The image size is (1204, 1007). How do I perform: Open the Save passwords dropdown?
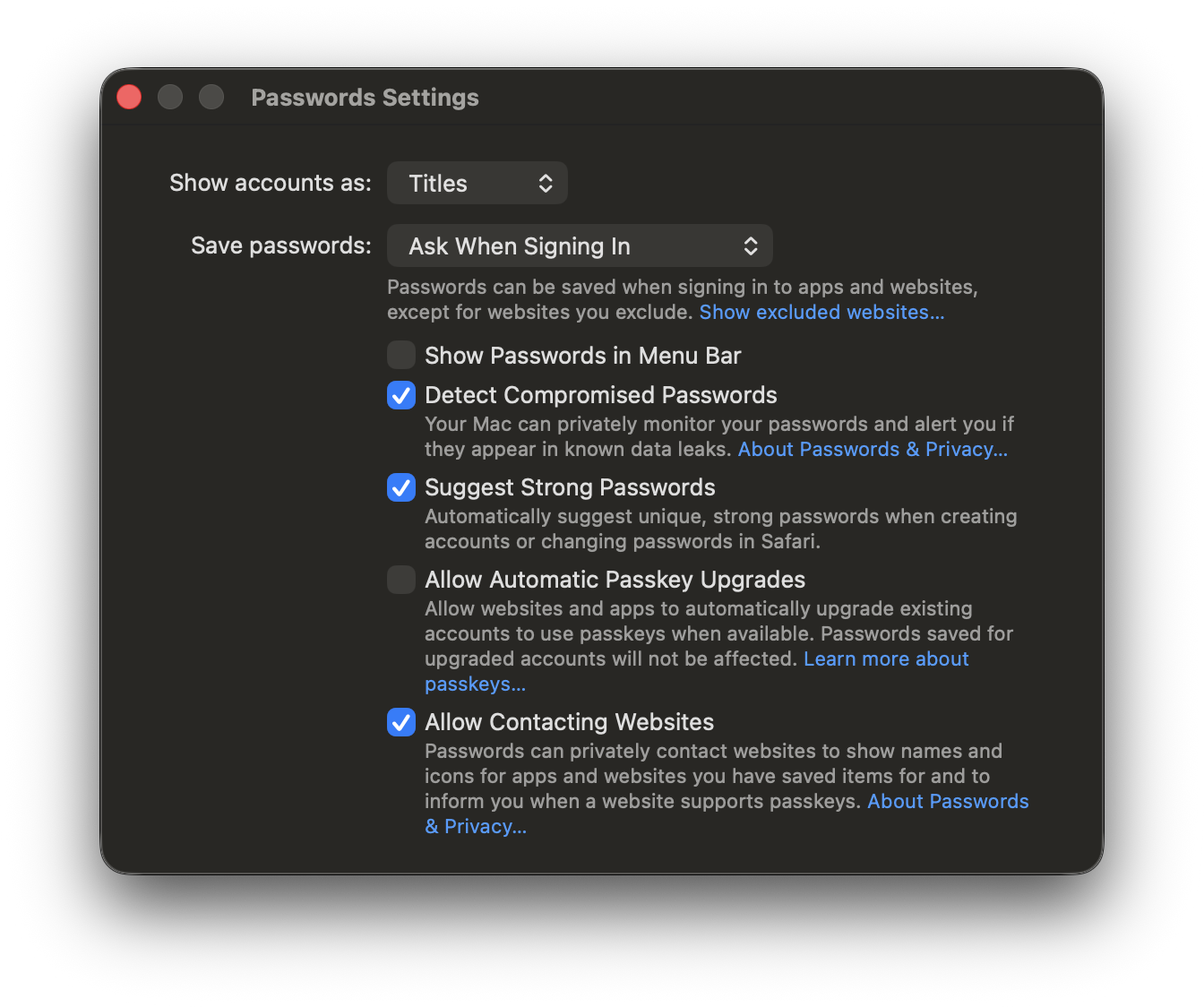[579, 245]
